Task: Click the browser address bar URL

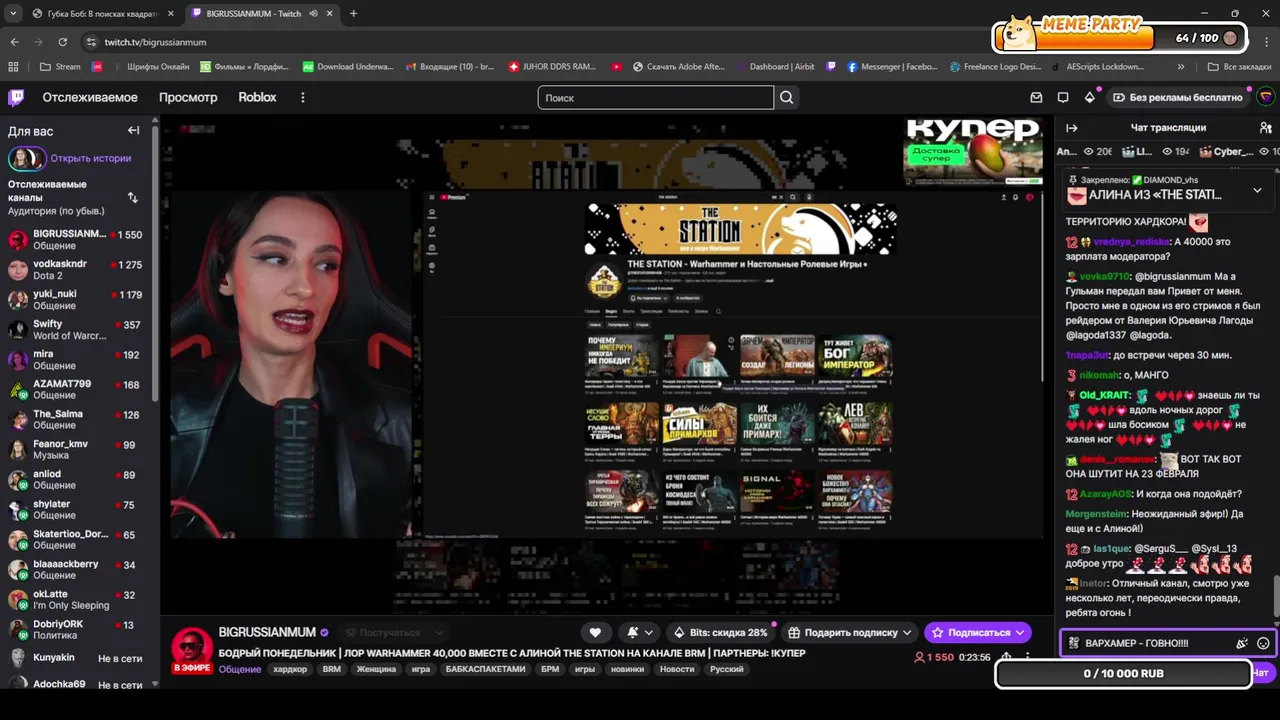Action: coord(155,42)
